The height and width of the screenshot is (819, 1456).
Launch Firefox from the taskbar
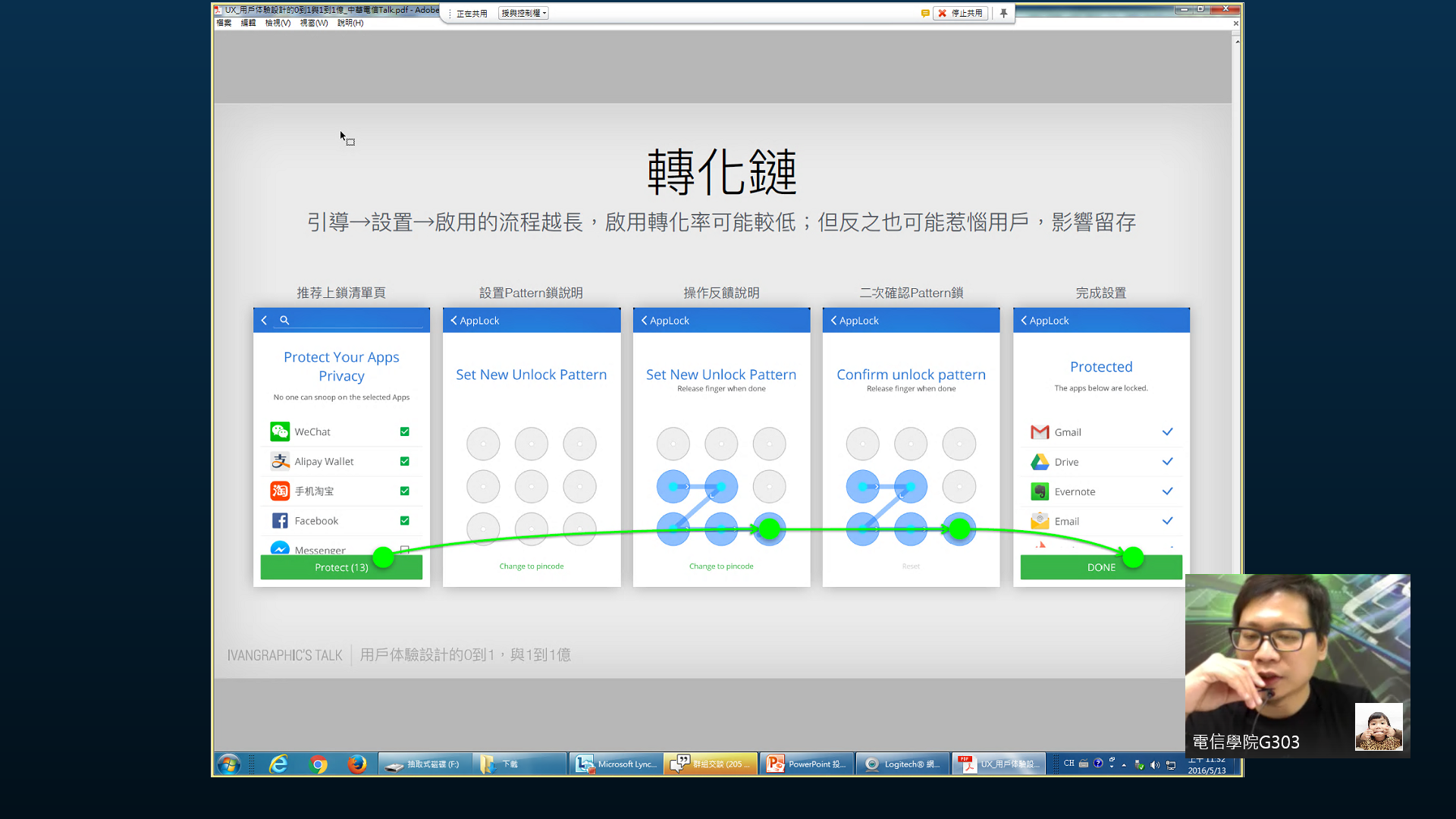[357, 764]
